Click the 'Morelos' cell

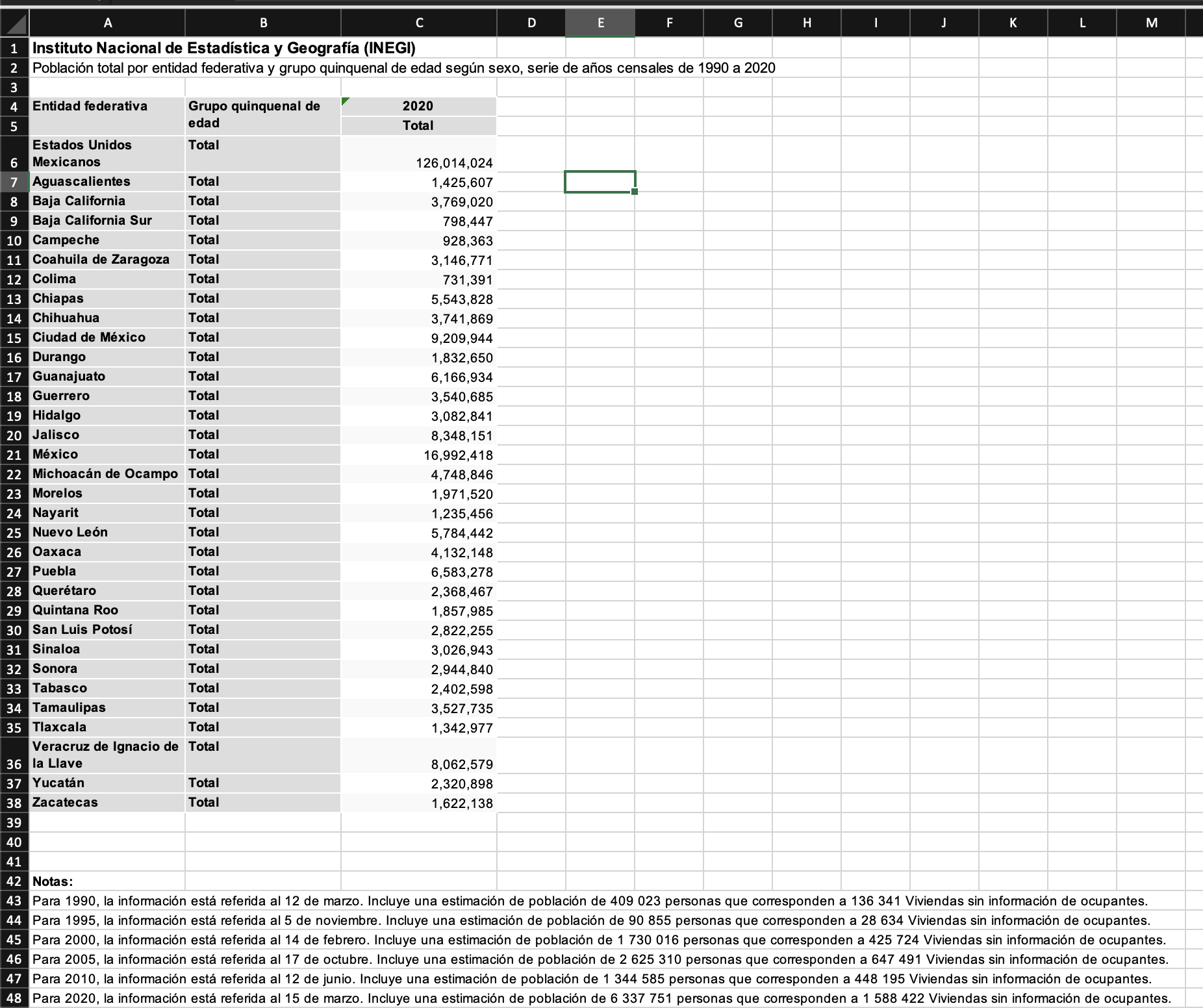[107, 494]
